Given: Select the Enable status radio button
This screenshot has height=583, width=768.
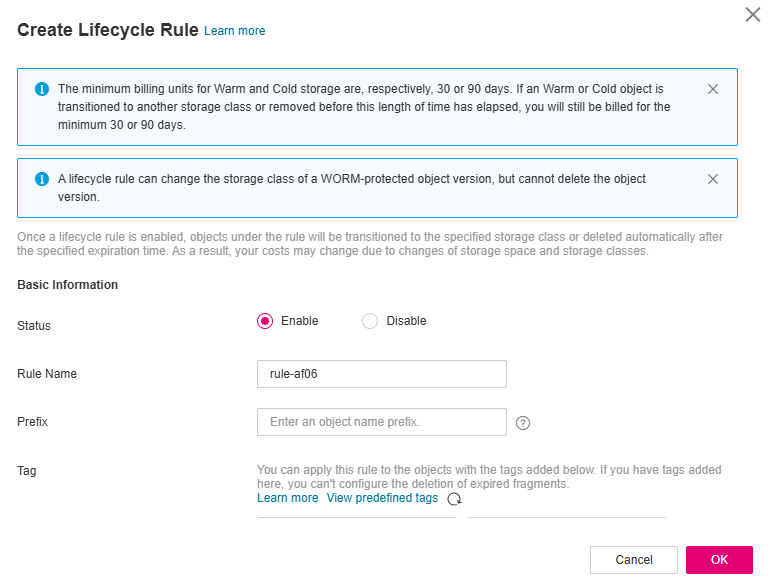Looking at the screenshot, I should 265,321.
